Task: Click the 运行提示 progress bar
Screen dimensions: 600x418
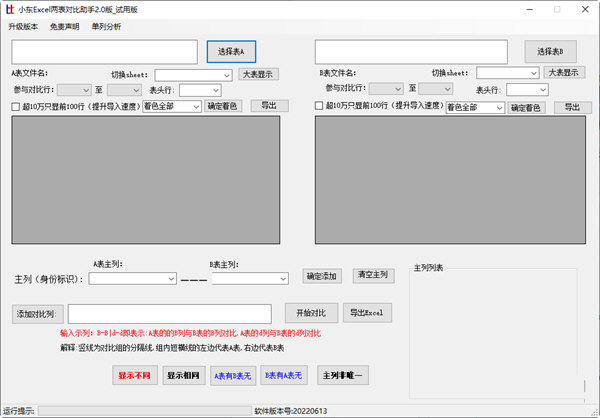Action: pyautogui.click(x=145, y=411)
